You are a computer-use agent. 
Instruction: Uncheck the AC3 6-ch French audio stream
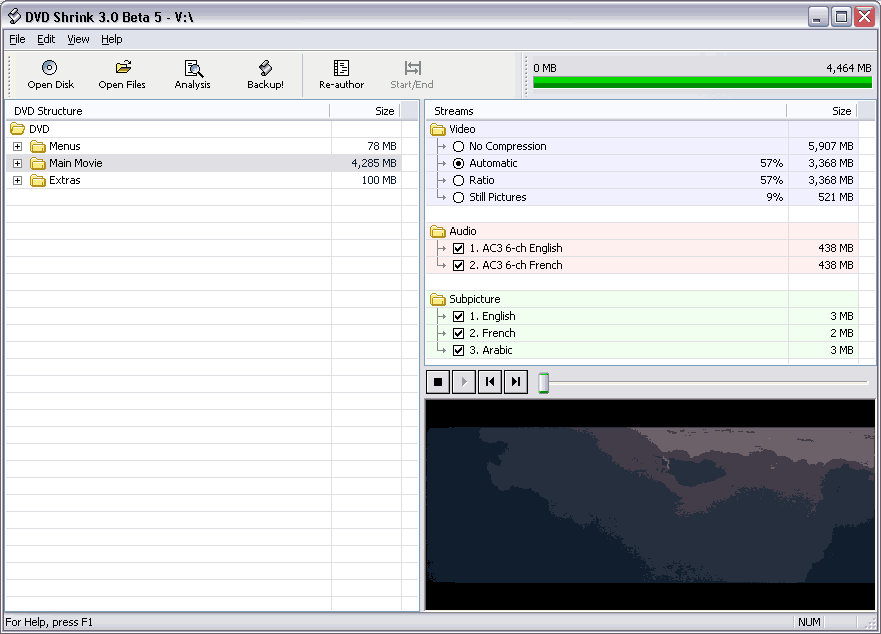coord(458,265)
